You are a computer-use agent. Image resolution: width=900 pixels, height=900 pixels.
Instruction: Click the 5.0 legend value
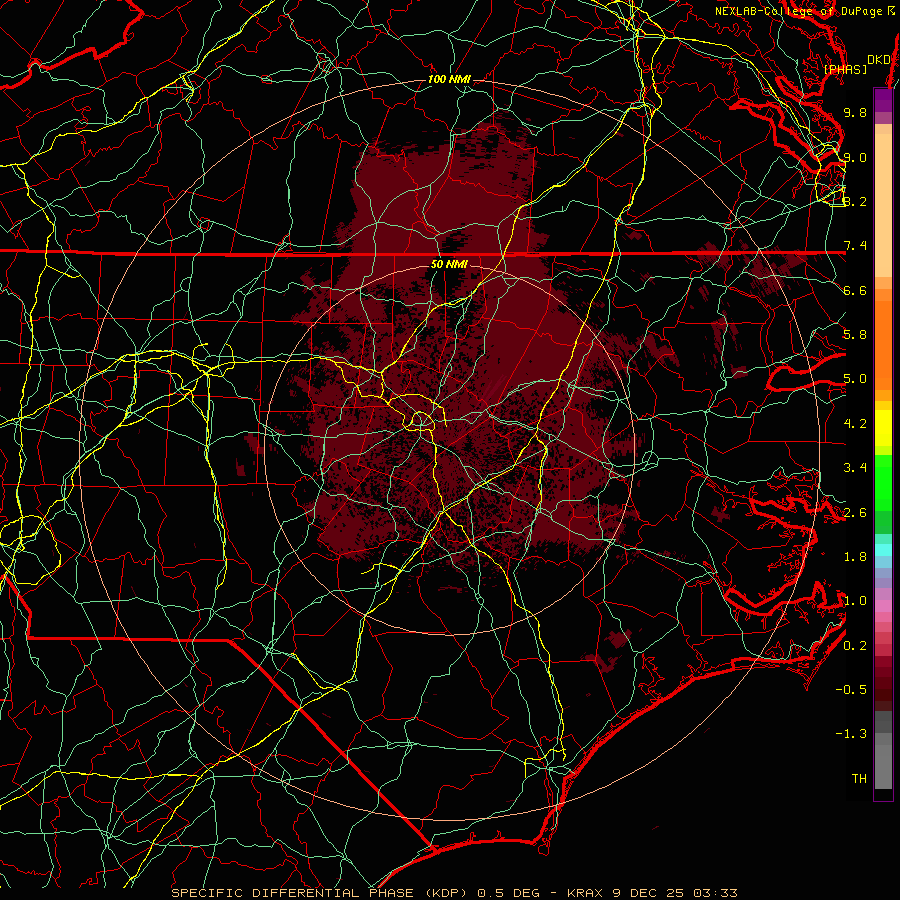coord(855,379)
